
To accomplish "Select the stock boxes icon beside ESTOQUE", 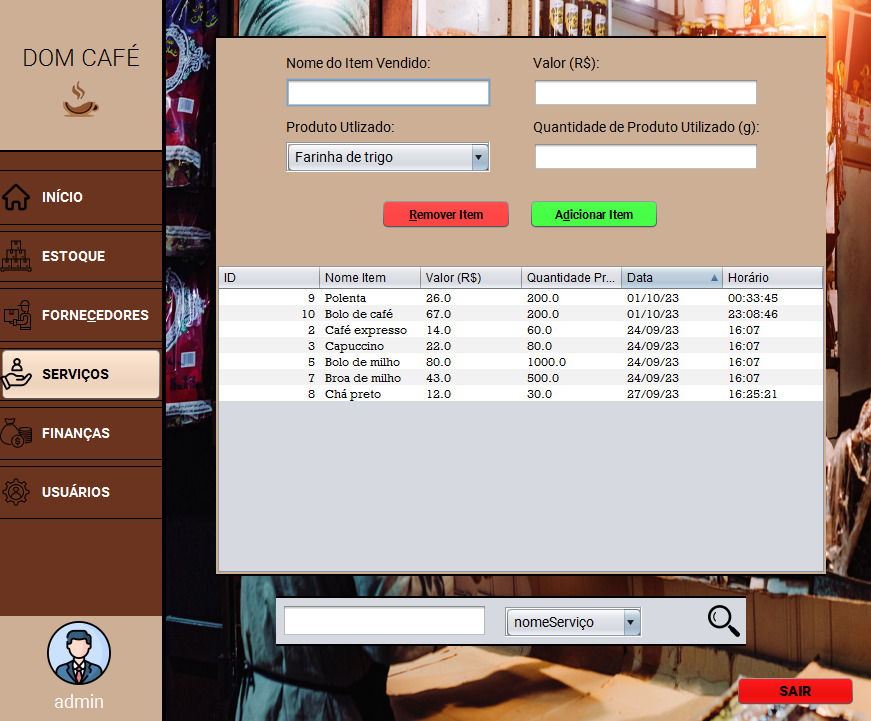I will tap(18, 256).
